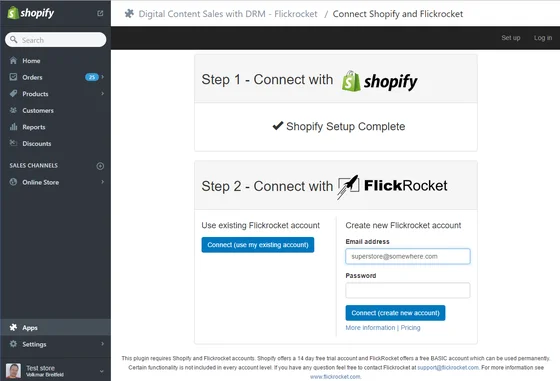Viewport: 560px width, 381px height.
Task: Add sales channel plus icon
Action: 100,166
